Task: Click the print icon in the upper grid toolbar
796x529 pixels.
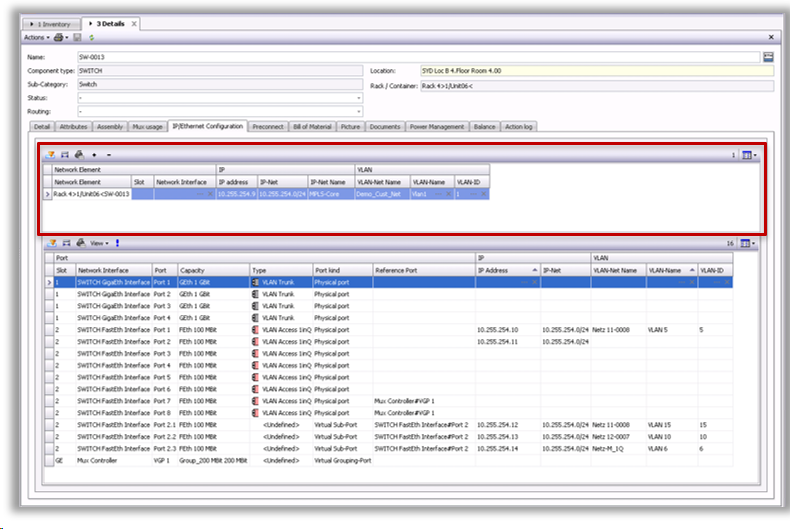Action: (79, 155)
